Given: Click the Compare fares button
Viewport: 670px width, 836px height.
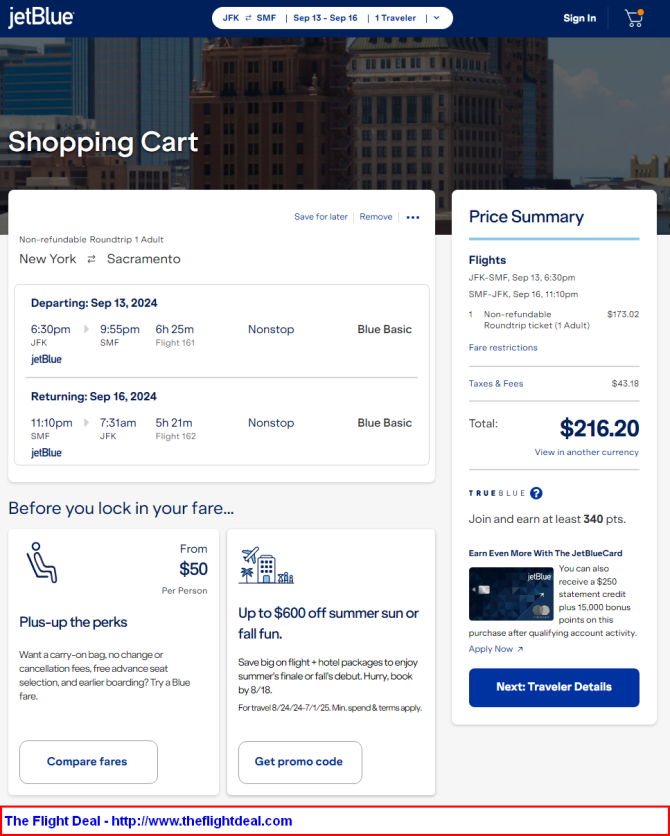Looking at the screenshot, I should 88,762.
